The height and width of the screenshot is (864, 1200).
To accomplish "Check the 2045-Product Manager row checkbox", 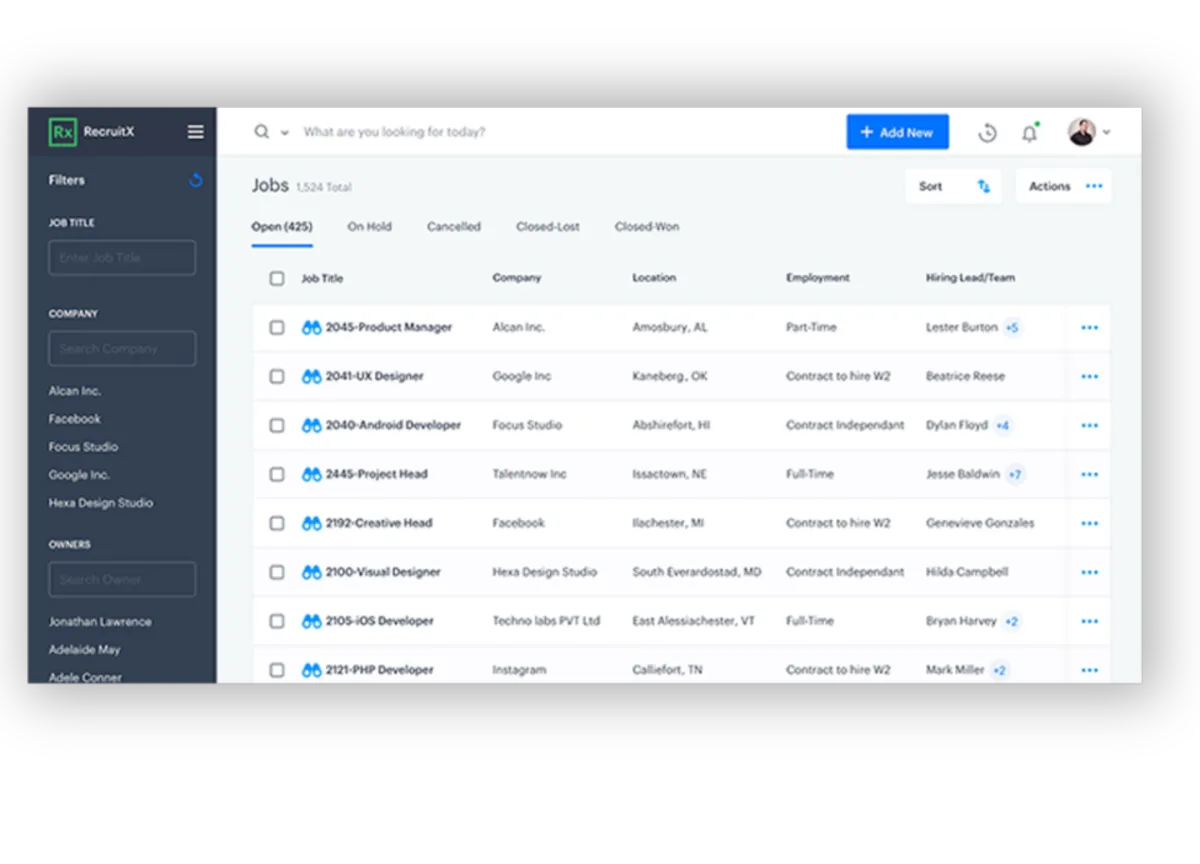I will pyautogui.click(x=277, y=327).
